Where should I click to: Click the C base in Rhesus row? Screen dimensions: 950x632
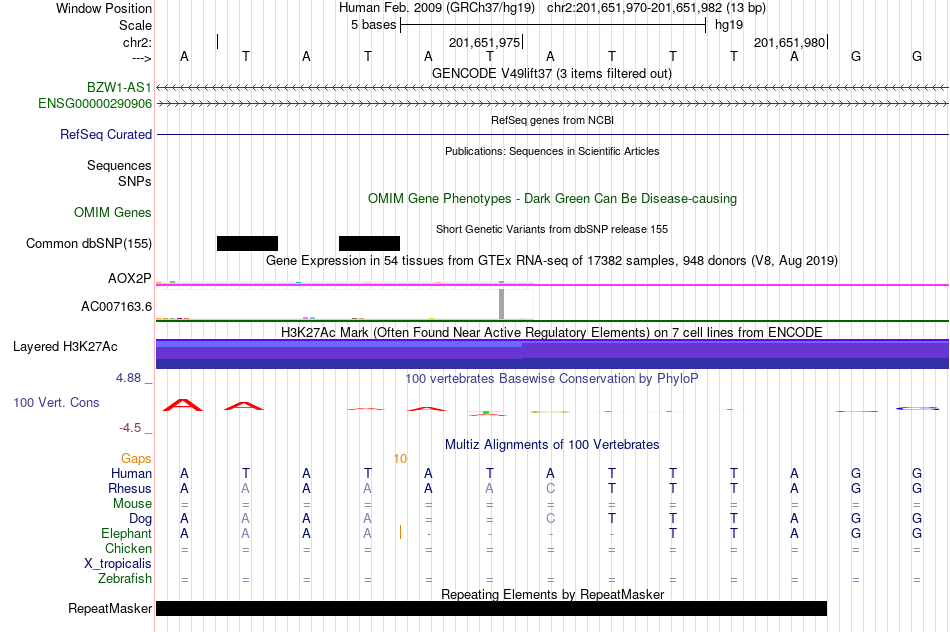point(550,489)
